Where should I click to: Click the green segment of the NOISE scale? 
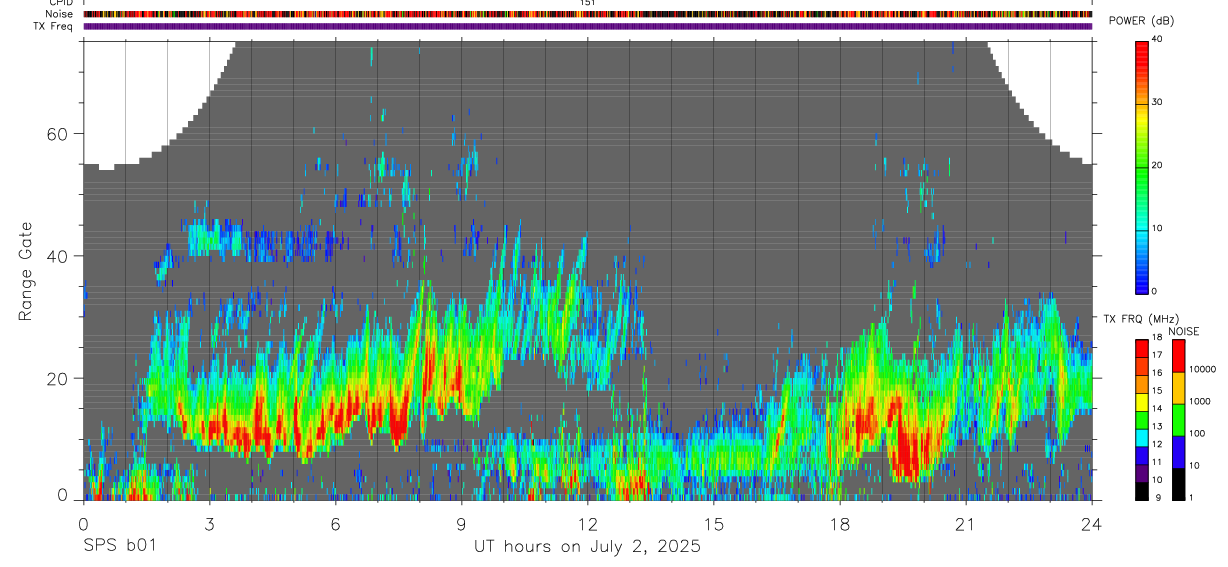1178,420
